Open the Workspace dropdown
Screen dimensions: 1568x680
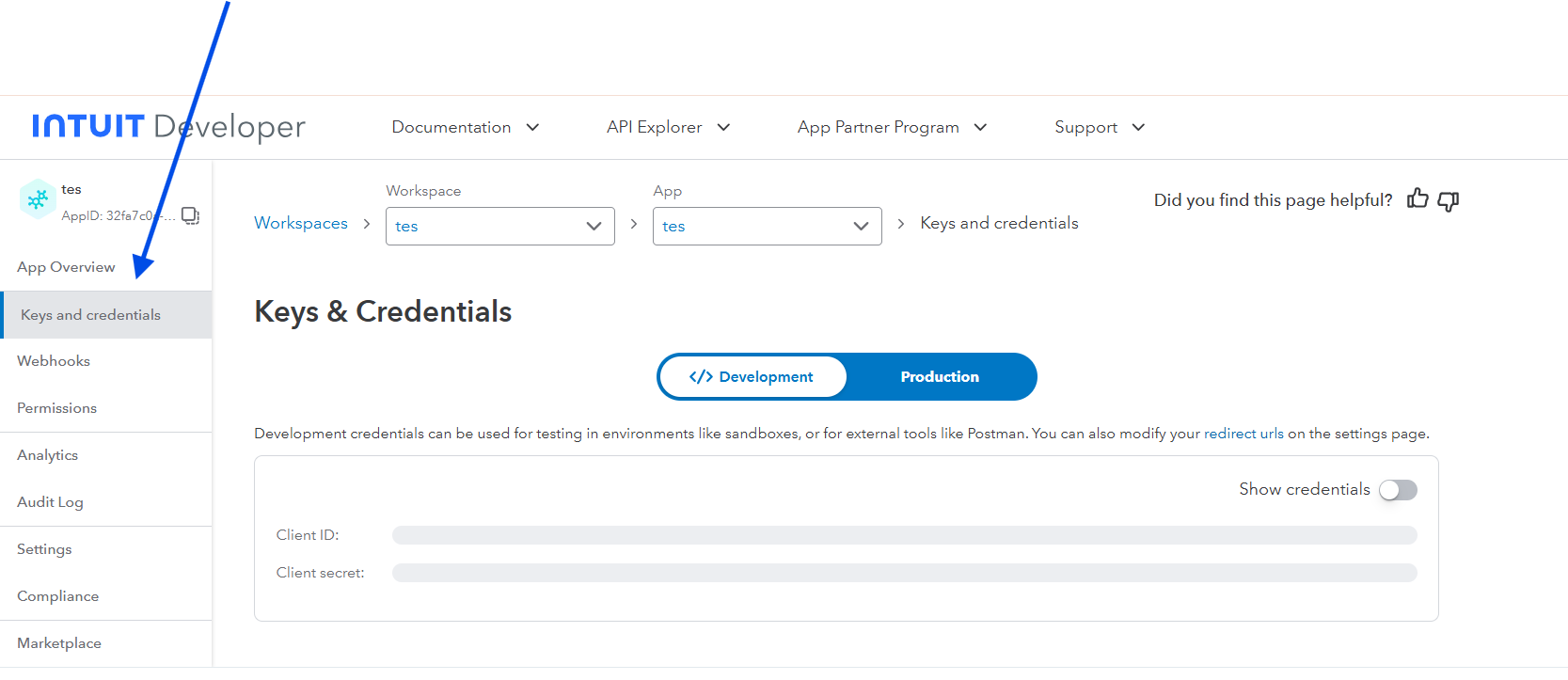[x=499, y=227]
